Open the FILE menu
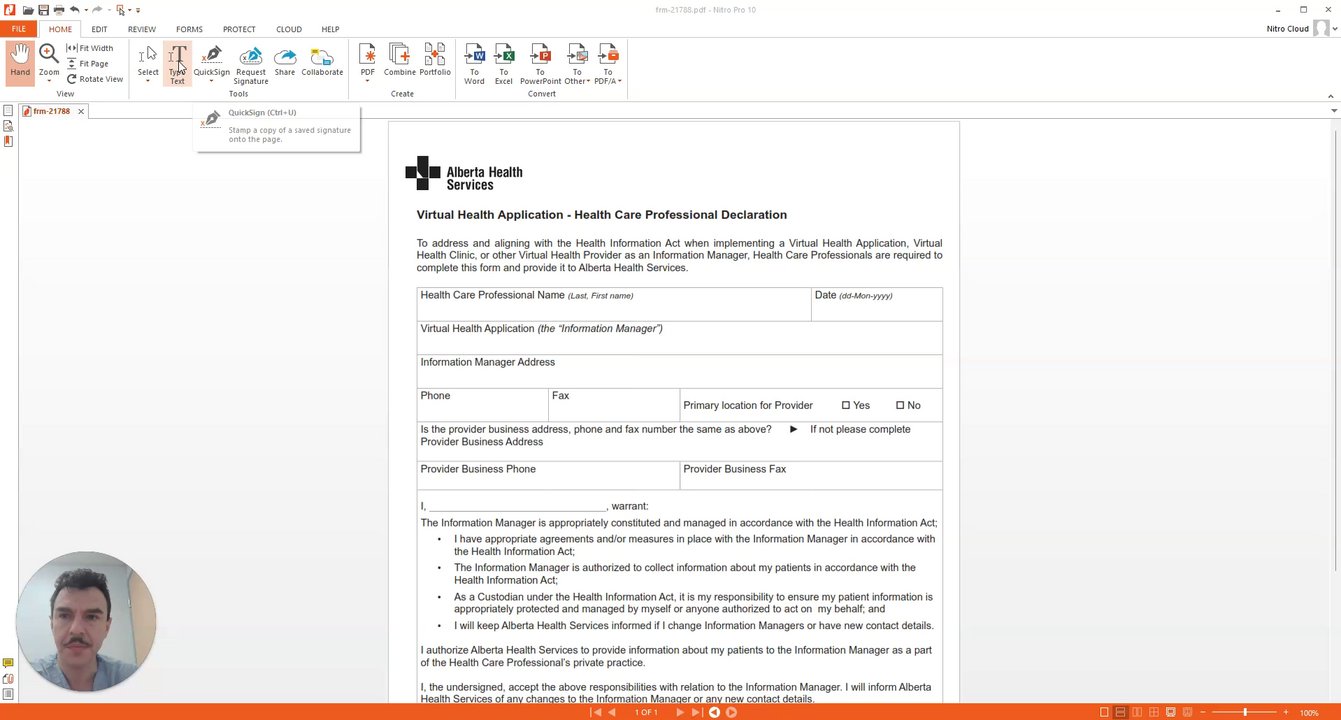 click(x=19, y=29)
